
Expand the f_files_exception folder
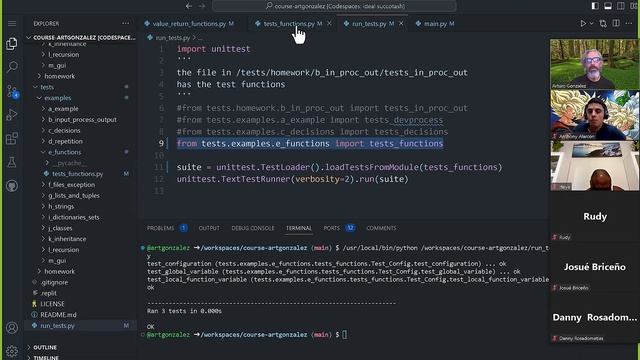80,184
